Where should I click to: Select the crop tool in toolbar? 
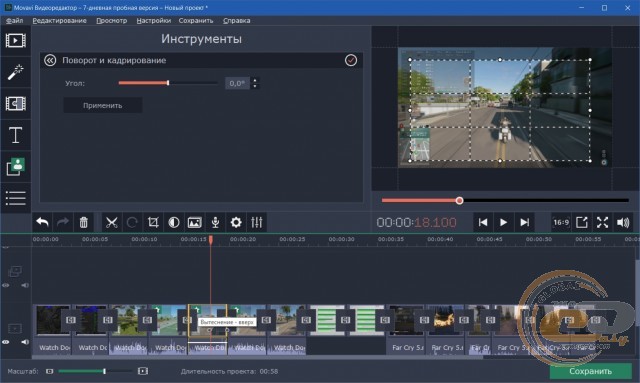pos(153,223)
